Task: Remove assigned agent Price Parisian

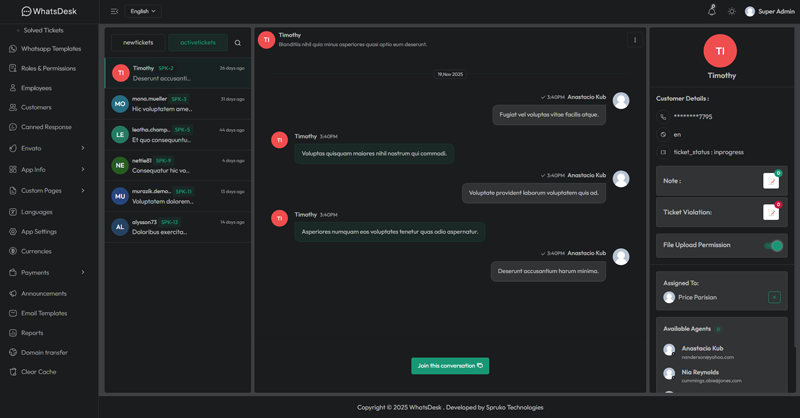Action: tap(774, 297)
